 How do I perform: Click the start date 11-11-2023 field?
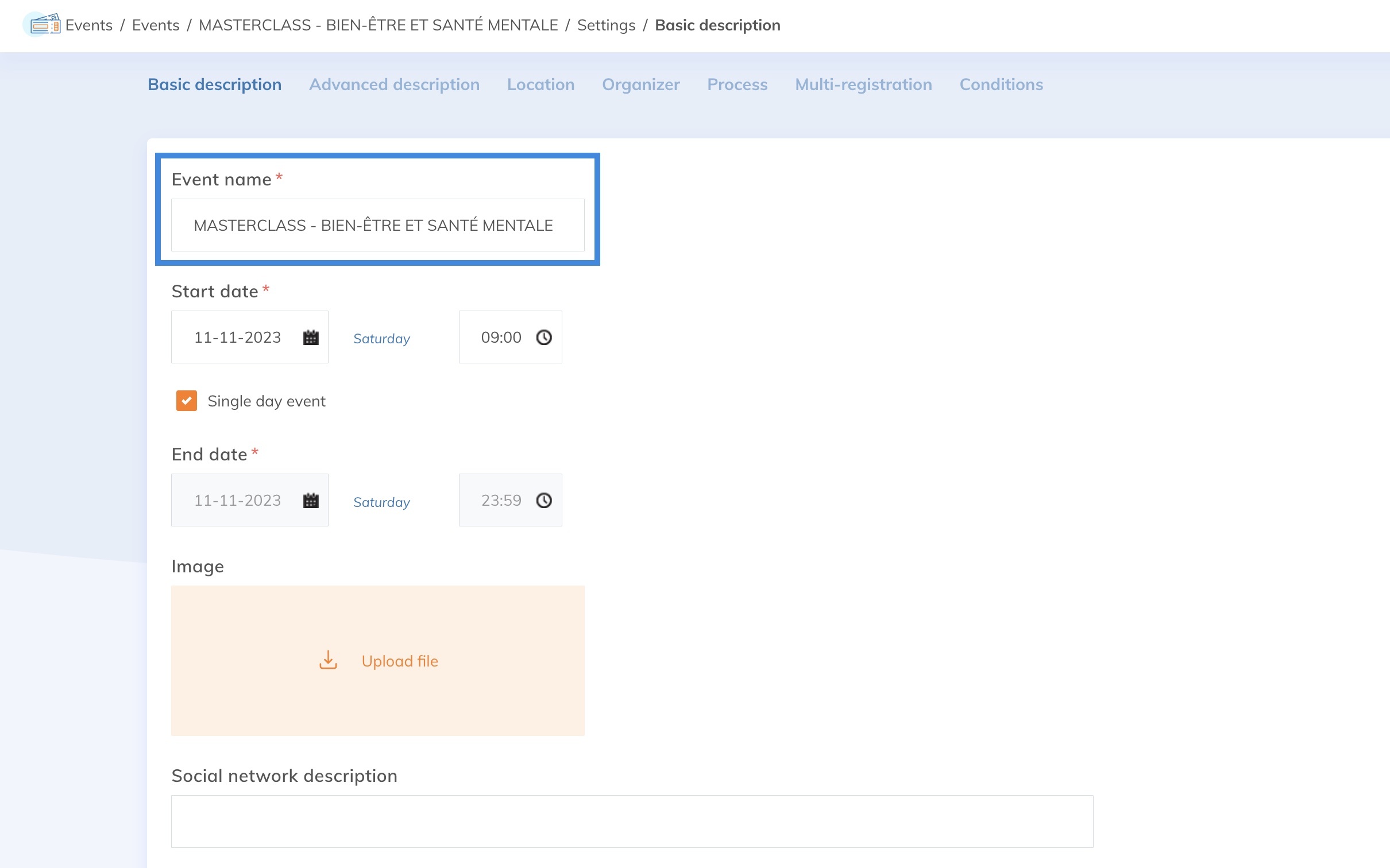tap(238, 338)
